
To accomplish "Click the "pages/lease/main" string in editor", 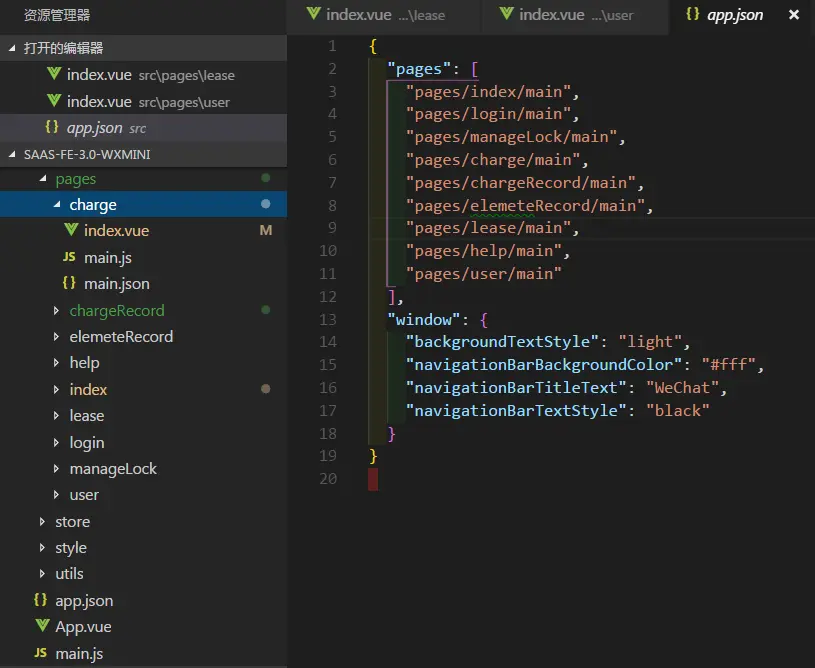I will coord(488,228).
